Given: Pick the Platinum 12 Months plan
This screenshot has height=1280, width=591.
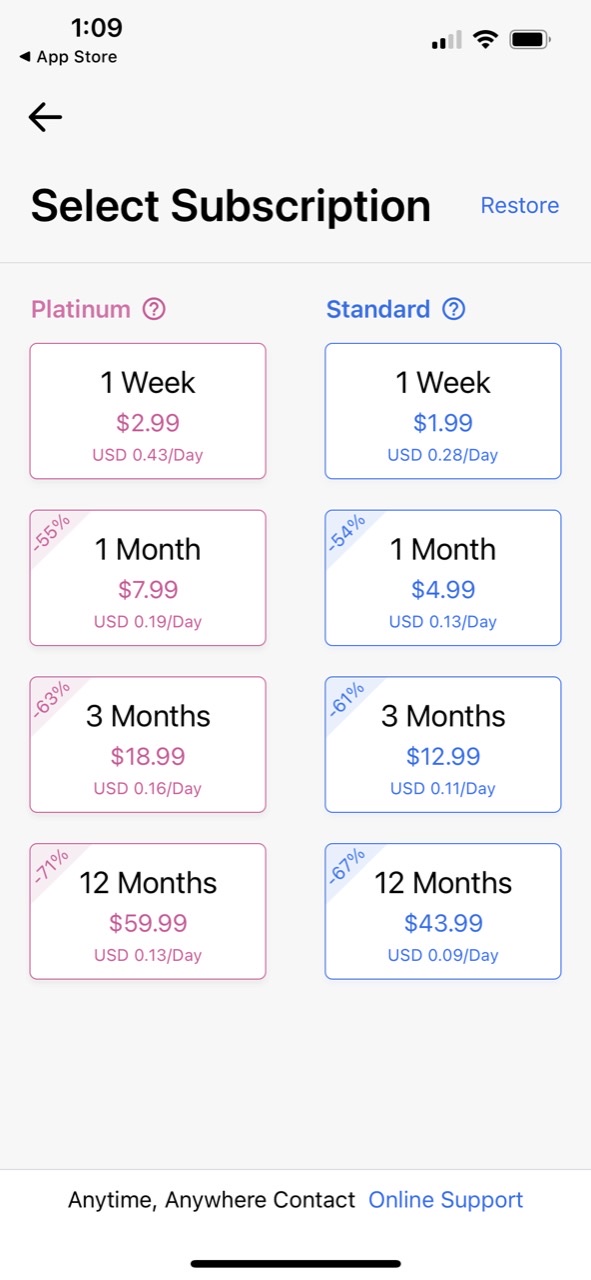Looking at the screenshot, I should pos(147,911).
